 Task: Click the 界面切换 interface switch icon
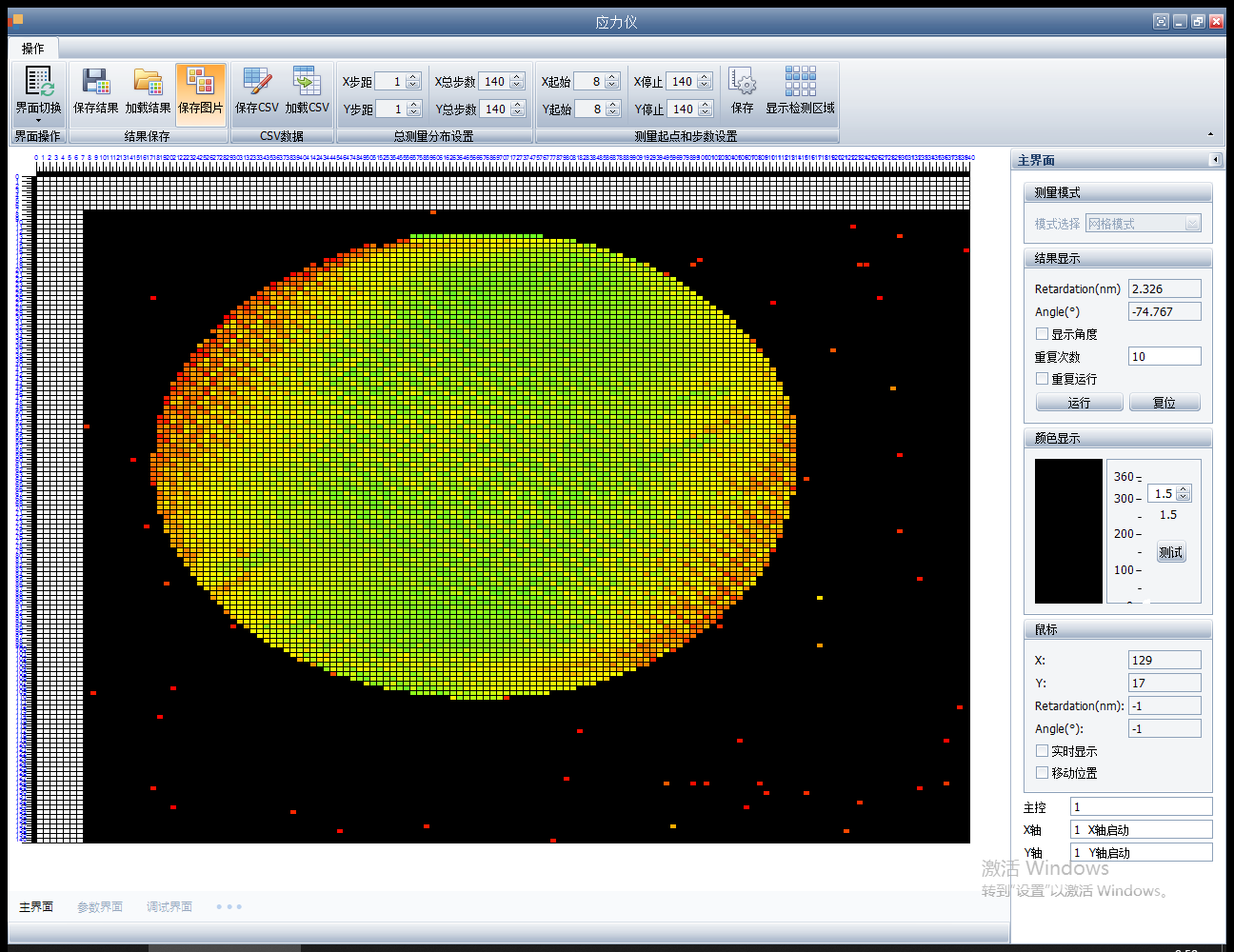click(38, 84)
